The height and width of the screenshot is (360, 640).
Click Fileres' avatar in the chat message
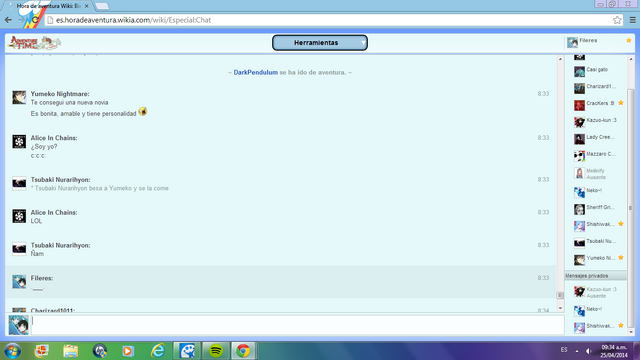click(x=19, y=282)
